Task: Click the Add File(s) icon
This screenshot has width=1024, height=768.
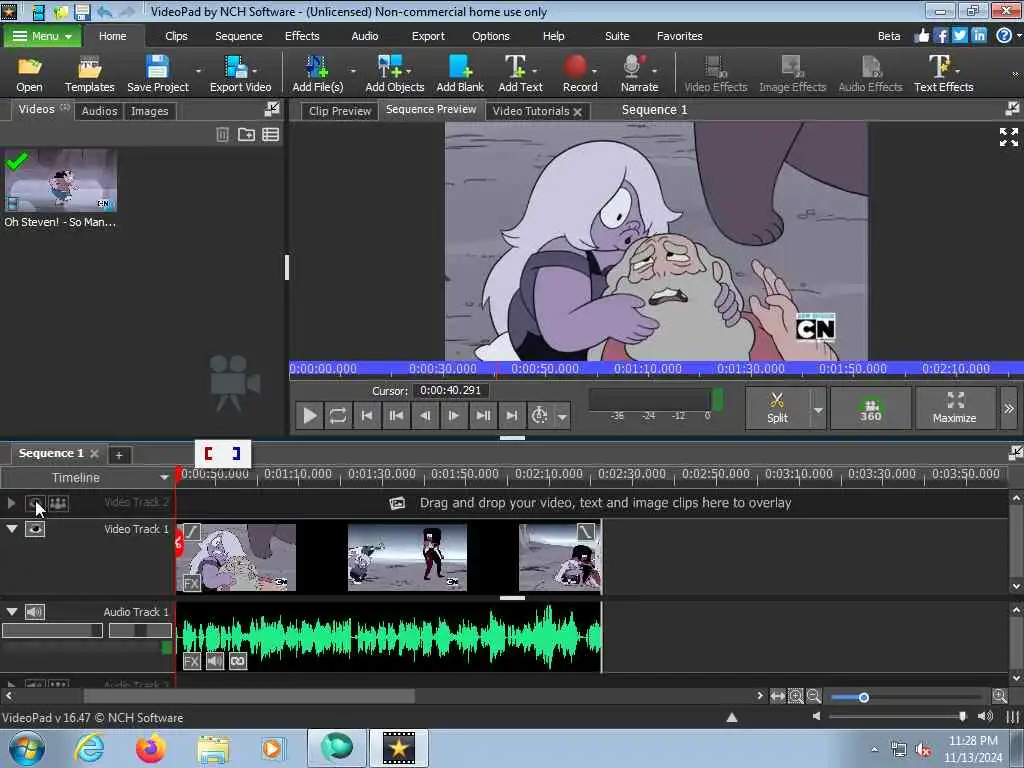Action: tap(317, 73)
